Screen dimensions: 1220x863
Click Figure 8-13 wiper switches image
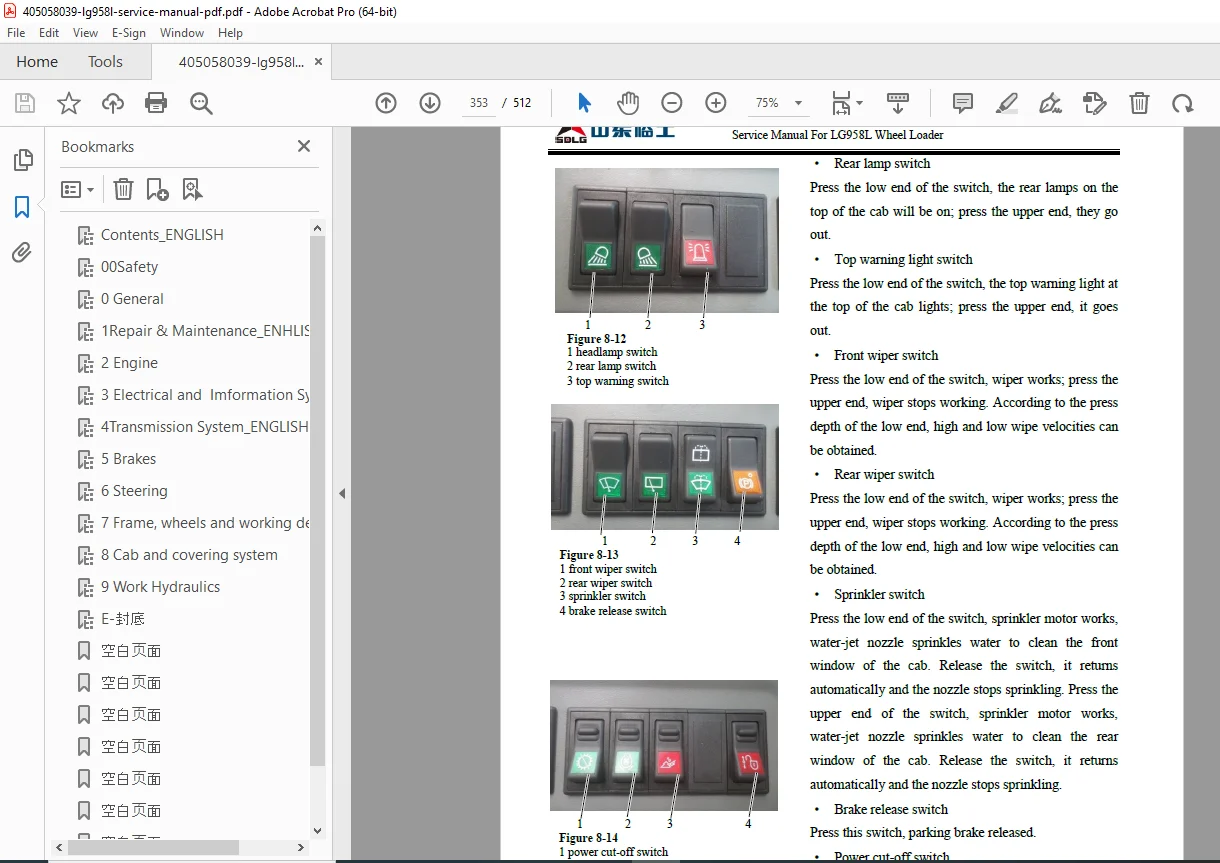pyautogui.click(x=665, y=467)
